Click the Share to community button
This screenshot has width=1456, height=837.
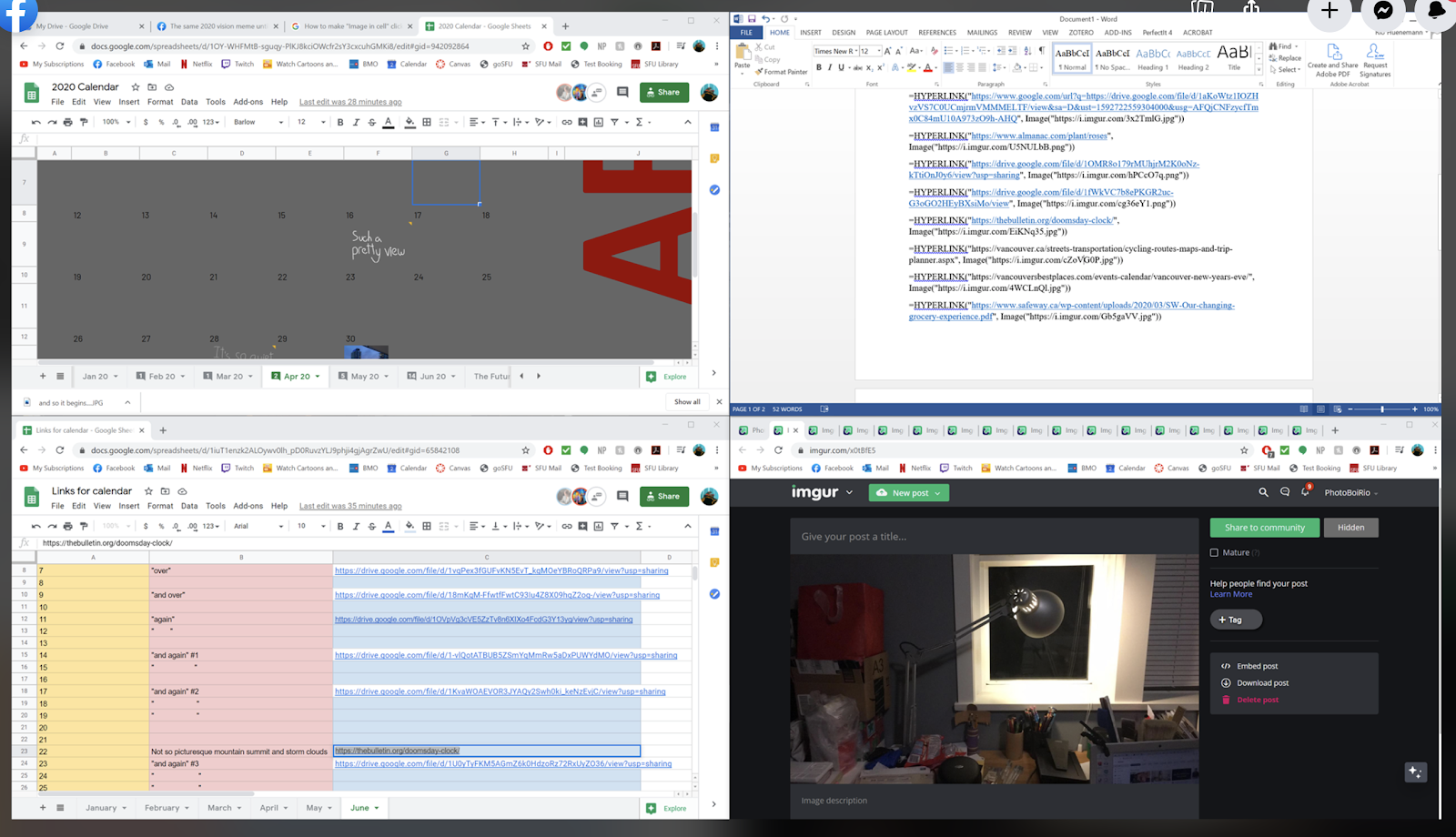click(x=1264, y=528)
